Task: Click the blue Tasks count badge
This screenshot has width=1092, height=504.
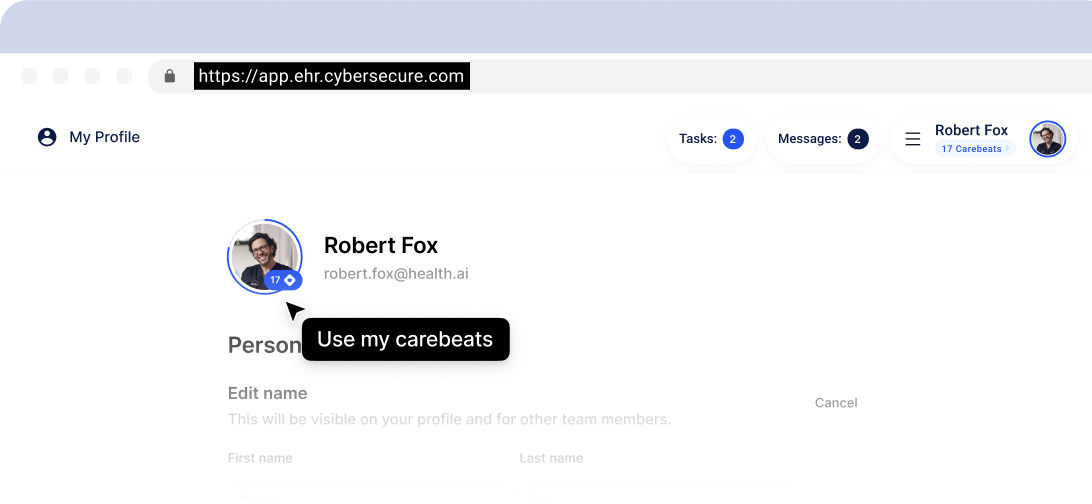Action: pyautogui.click(x=733, y=139)
